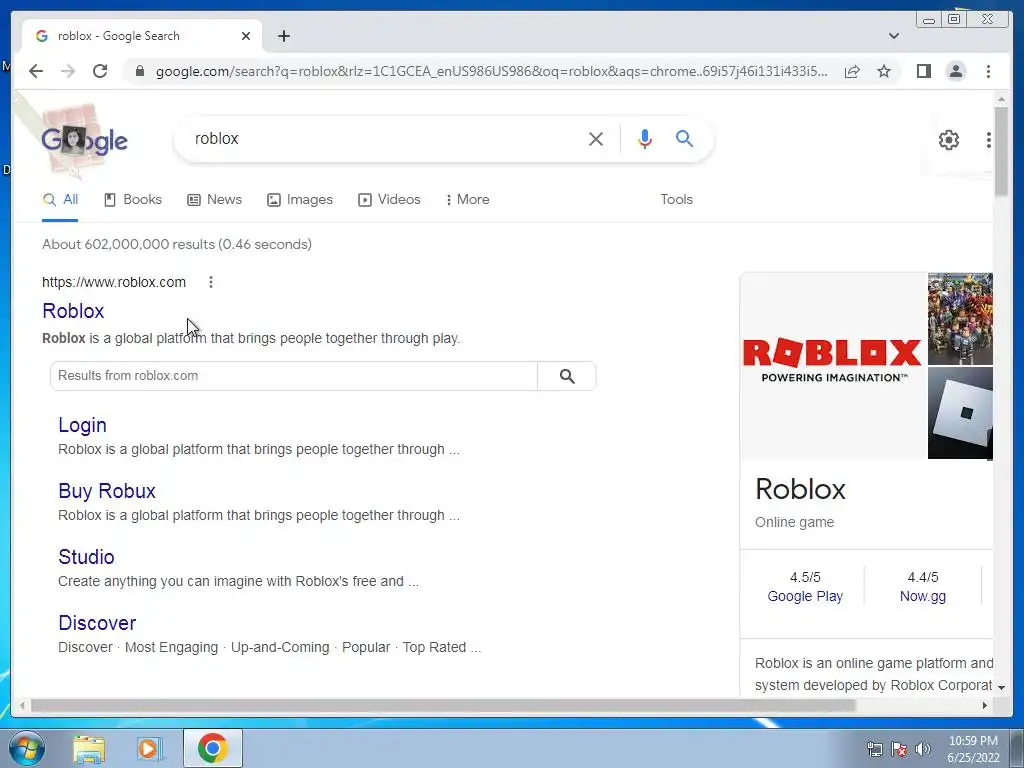Image resolution: width=1024 pixels, height=768 pixels.
Task: Click the horizontal scrollbar thumb
Action: tap(443, 705)
